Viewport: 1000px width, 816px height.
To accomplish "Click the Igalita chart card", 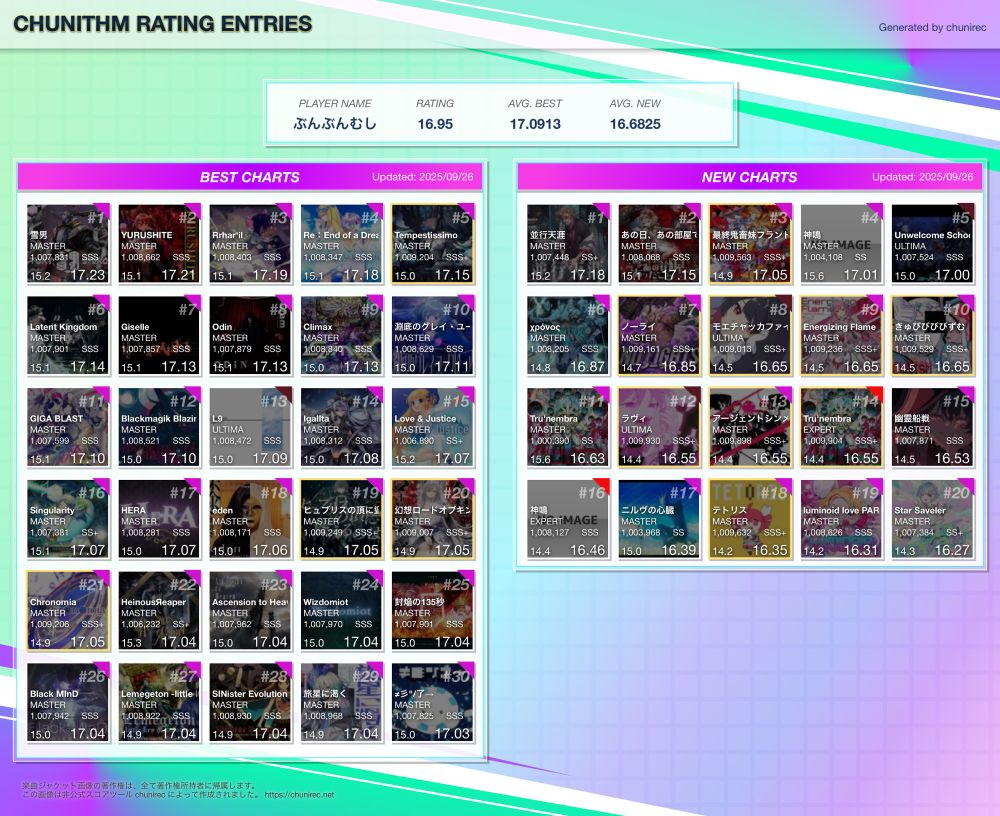I will 342,427.
